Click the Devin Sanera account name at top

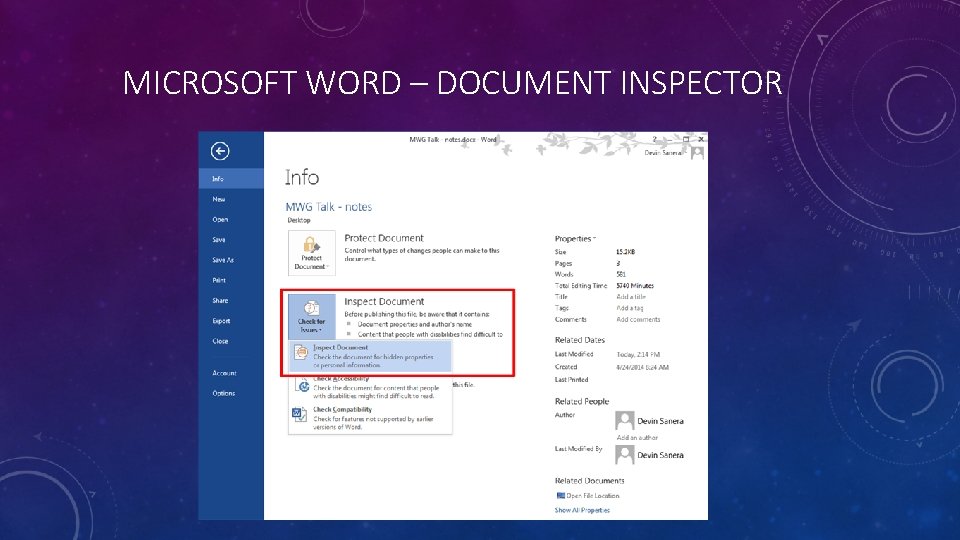(x=664, y=152)
